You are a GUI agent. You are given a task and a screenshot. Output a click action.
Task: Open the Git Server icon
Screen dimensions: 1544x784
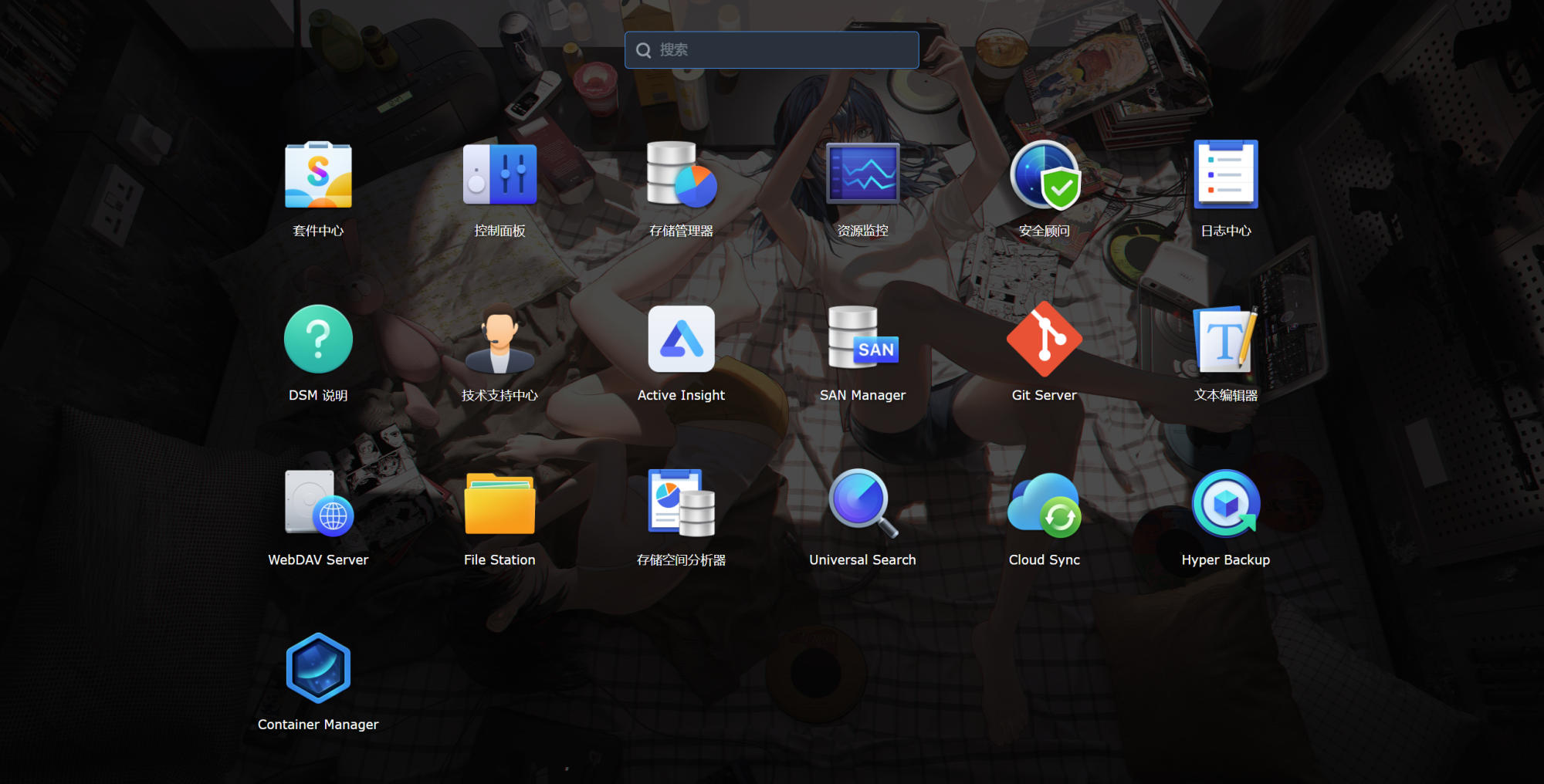(x=1045, y=340)
